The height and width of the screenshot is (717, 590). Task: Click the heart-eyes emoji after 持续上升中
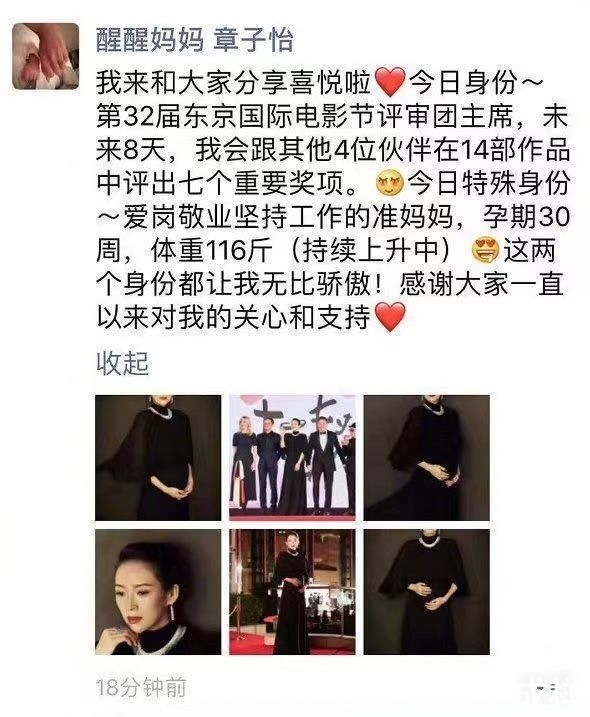click(485, 251)
